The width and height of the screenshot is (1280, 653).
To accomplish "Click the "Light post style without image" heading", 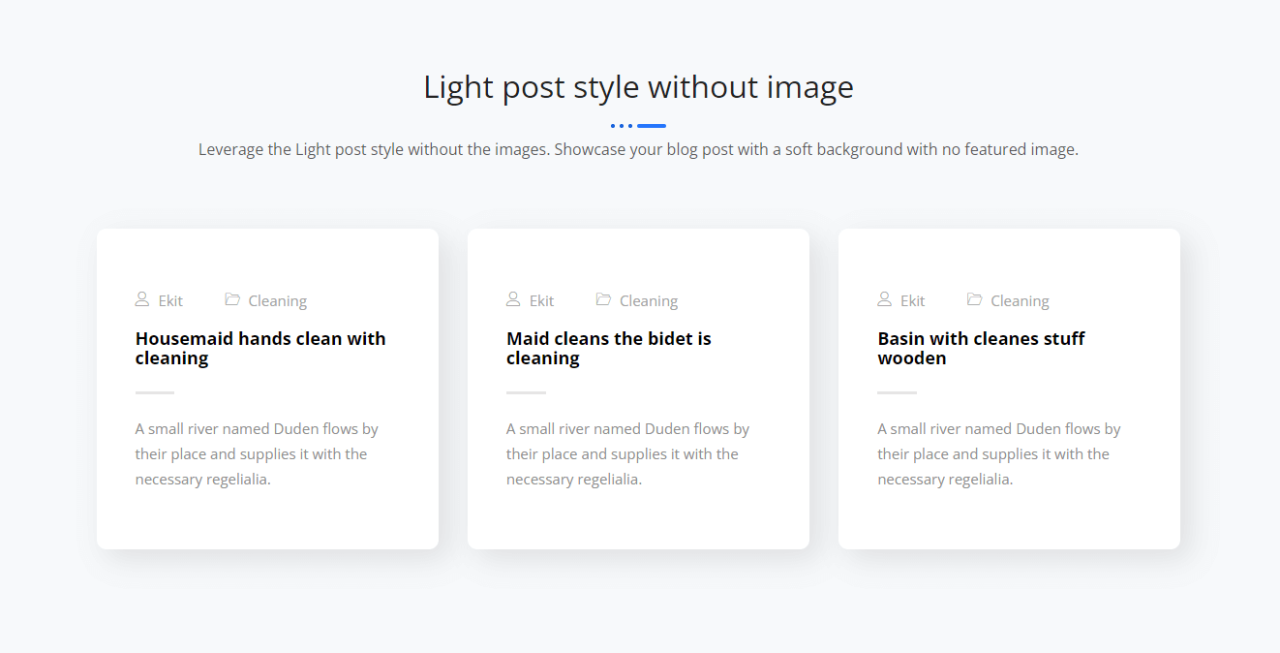I will coord(638,87).
